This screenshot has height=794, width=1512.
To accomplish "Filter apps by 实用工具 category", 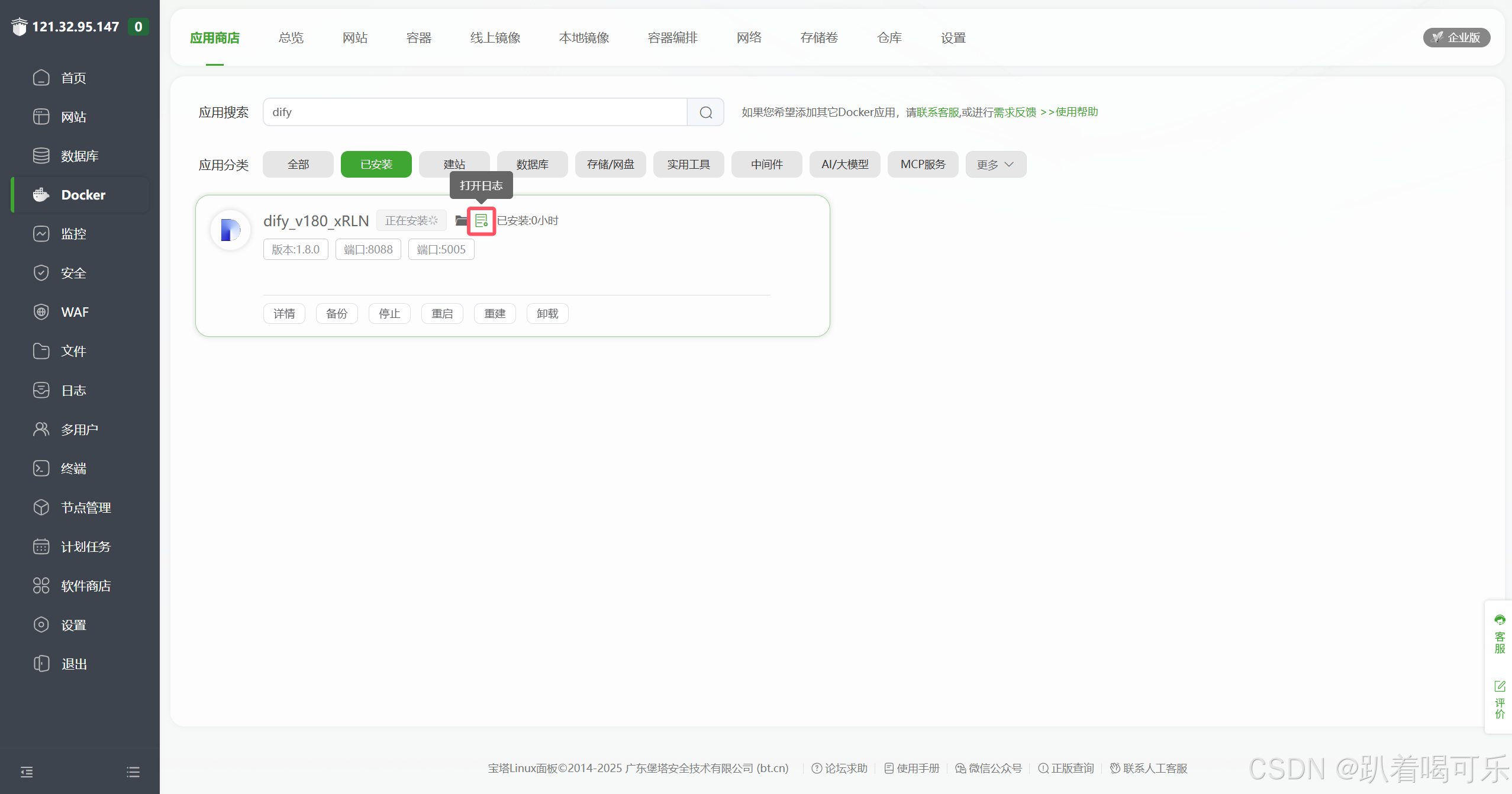I will 689,164.
